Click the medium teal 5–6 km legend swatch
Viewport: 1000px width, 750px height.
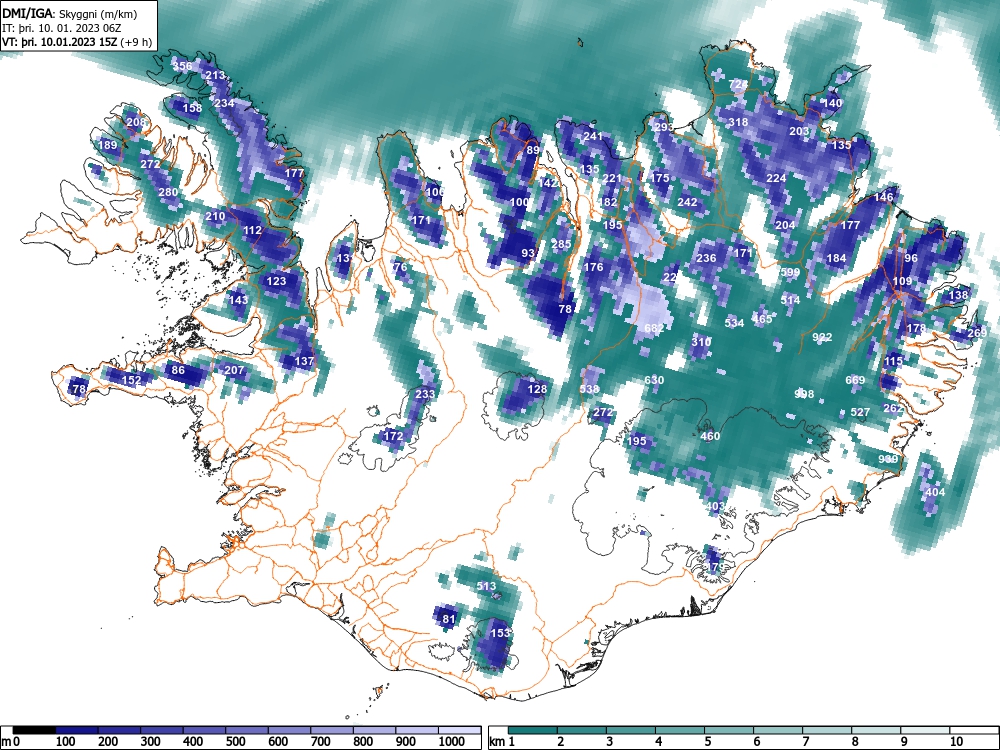pos(729,730)
